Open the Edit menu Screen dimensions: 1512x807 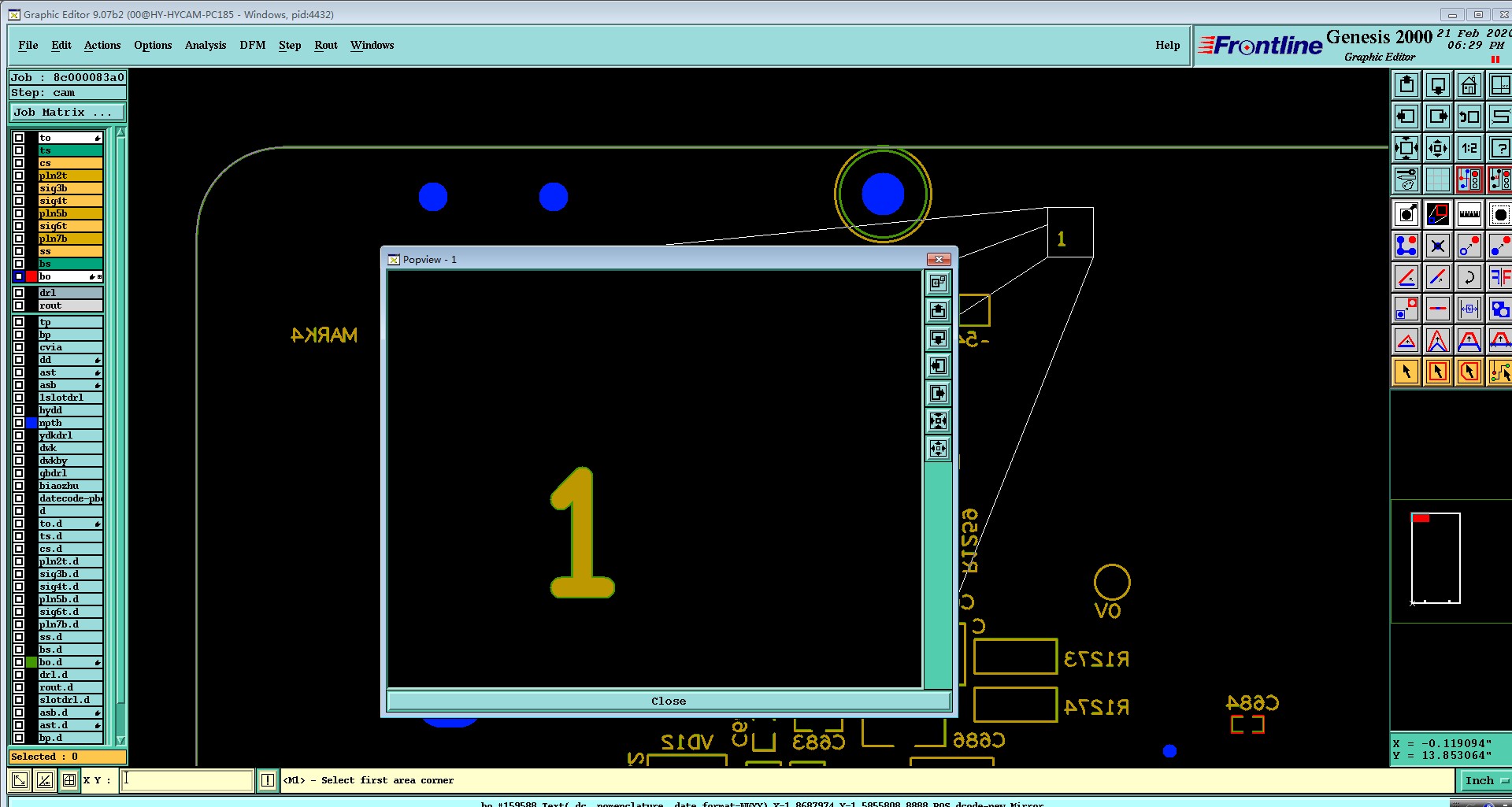point(61,46)
